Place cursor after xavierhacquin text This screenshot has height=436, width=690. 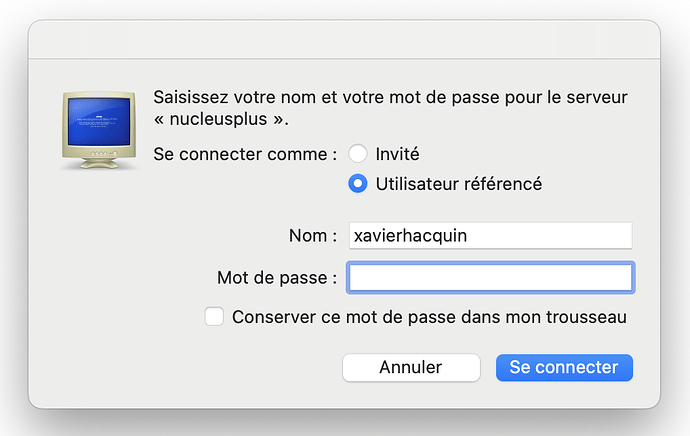coord(468,236)
